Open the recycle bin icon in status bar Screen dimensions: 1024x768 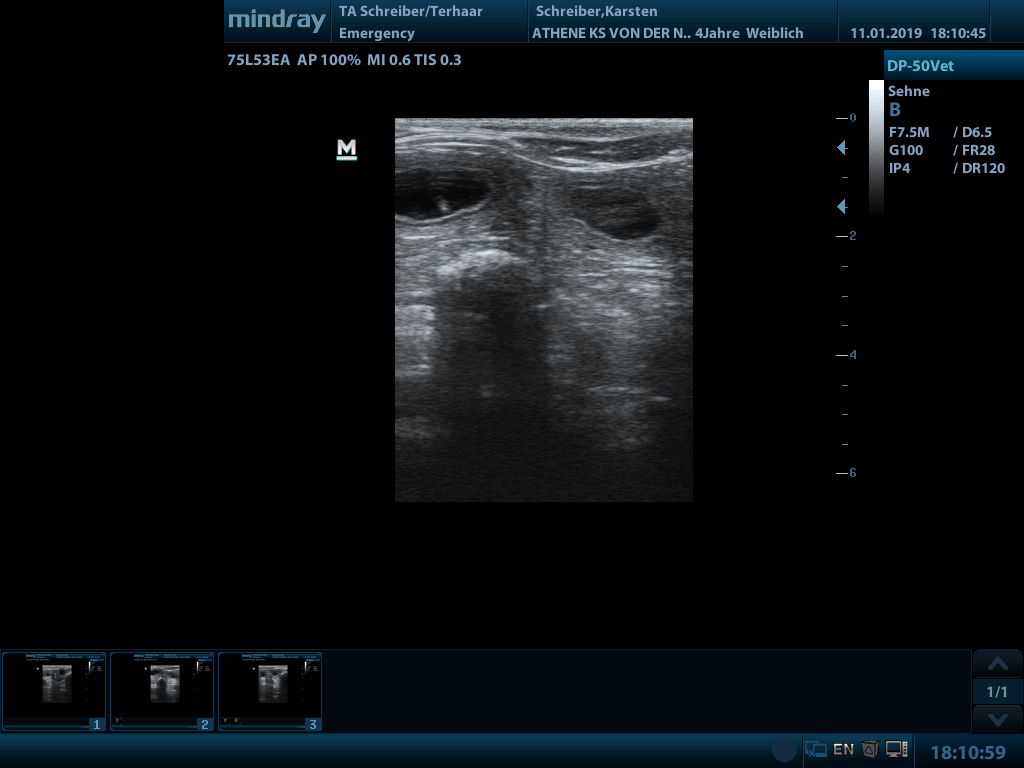pyautogui.click(x=870, y=749)
